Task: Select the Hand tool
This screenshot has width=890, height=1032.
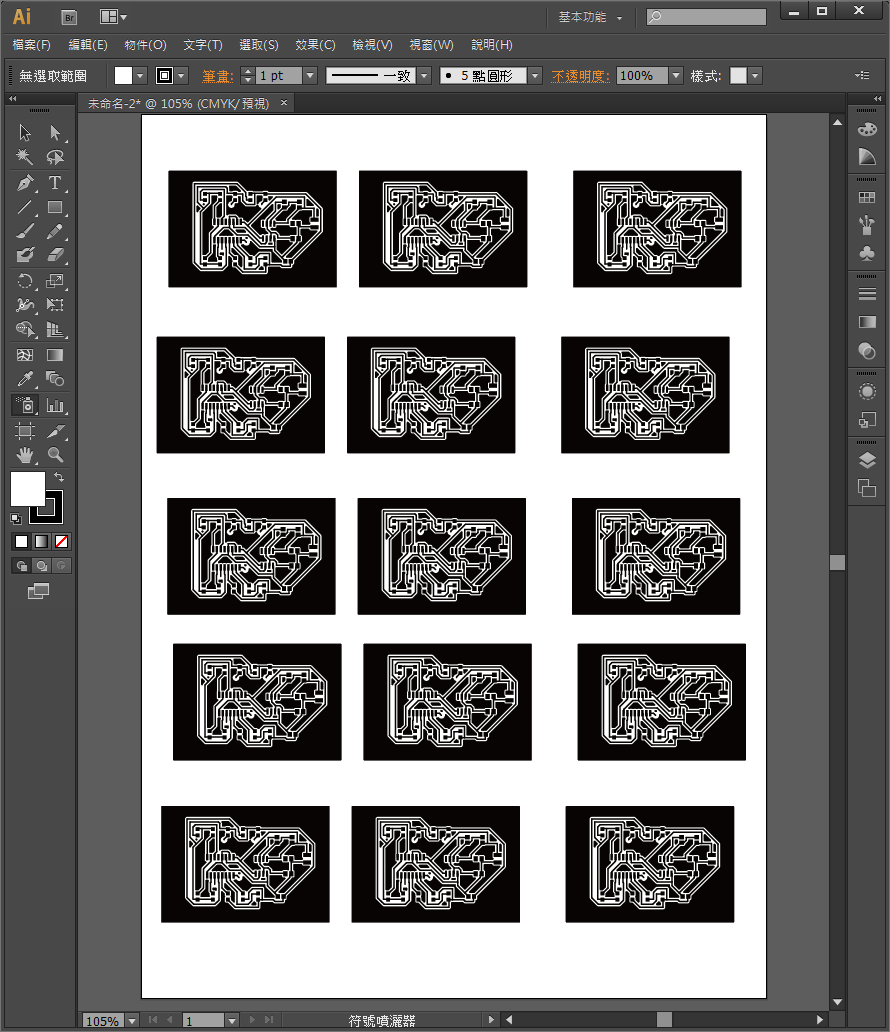Action: pyautogui.click(x=25, y=455)
